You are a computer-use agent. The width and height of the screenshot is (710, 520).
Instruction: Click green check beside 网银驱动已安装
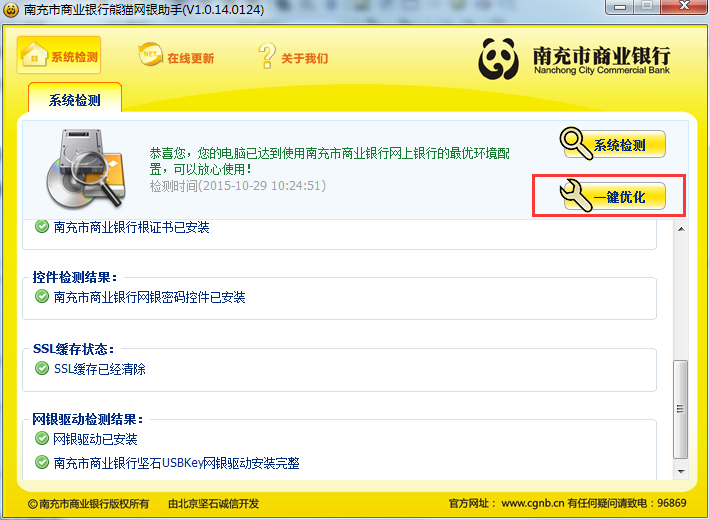[42, 438]
